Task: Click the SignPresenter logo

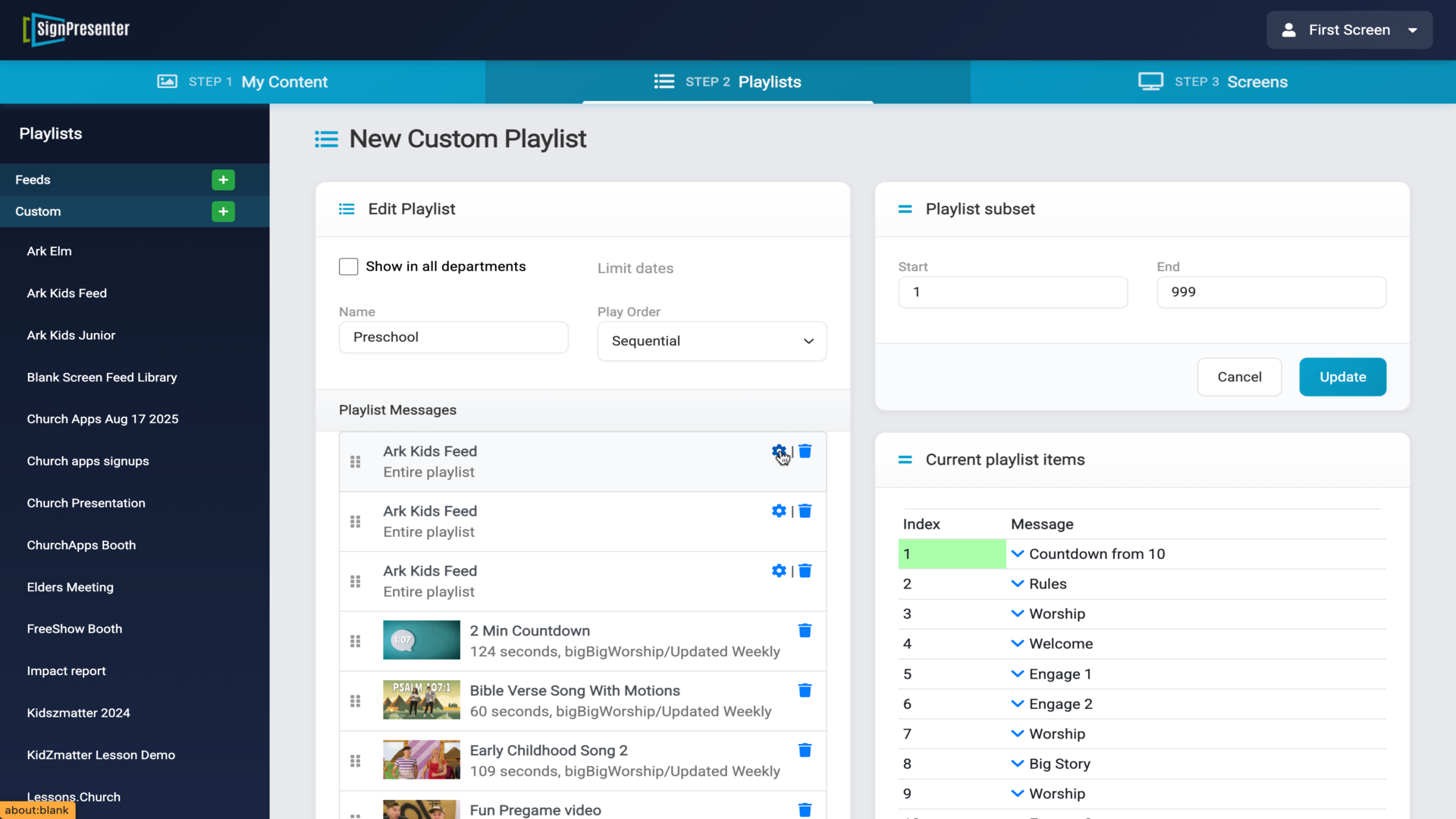Action: 77,30
